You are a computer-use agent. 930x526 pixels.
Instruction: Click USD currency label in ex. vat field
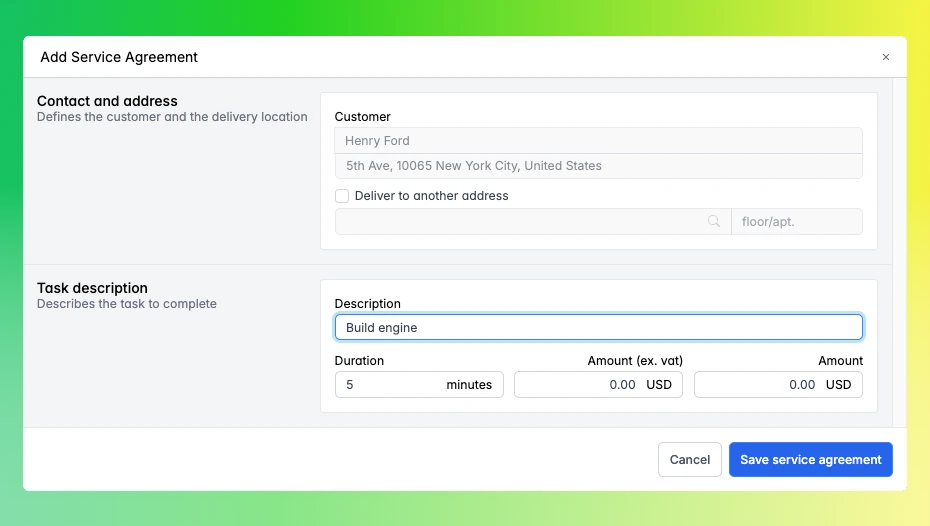[659, 385]
